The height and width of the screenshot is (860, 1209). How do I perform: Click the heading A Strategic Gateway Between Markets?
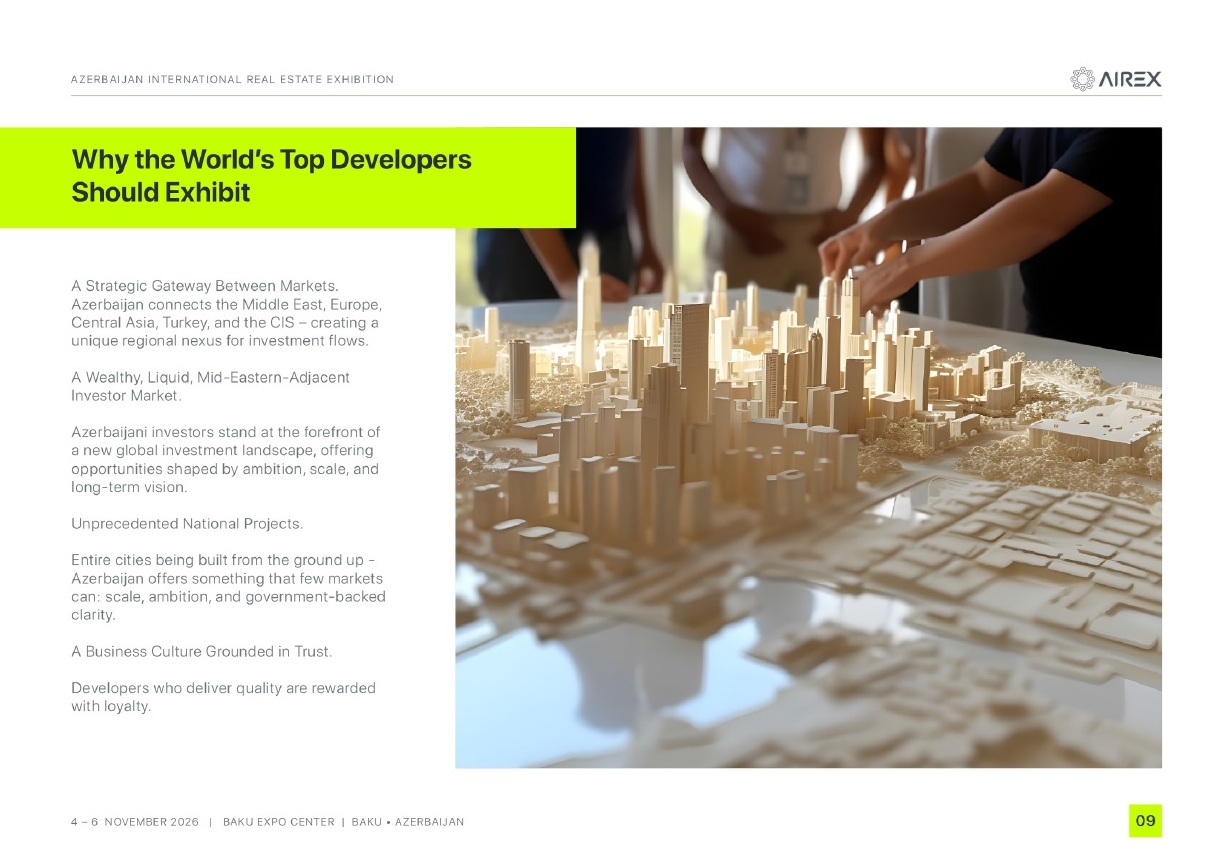[207, 288]
